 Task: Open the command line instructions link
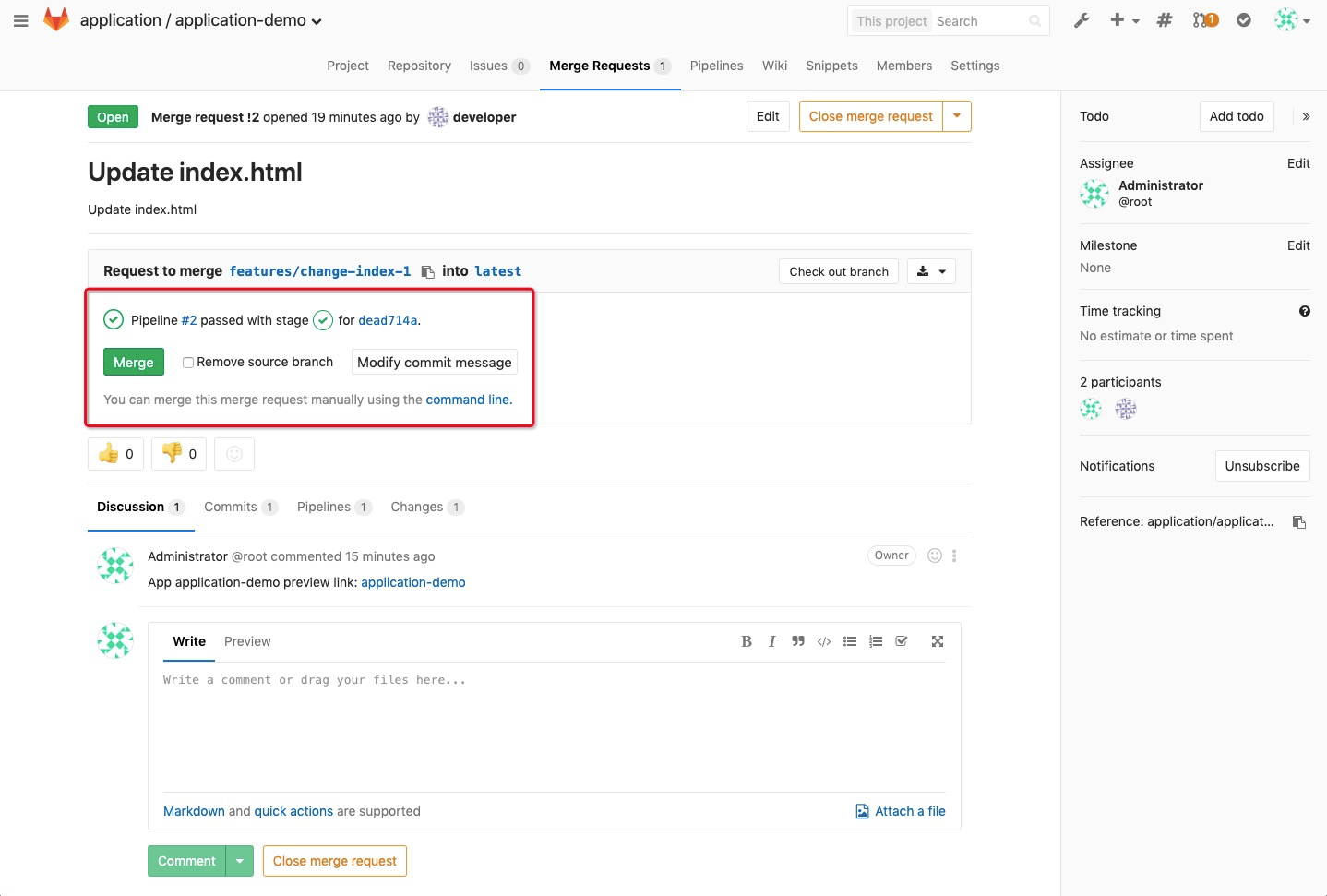(x=469, y=400)
